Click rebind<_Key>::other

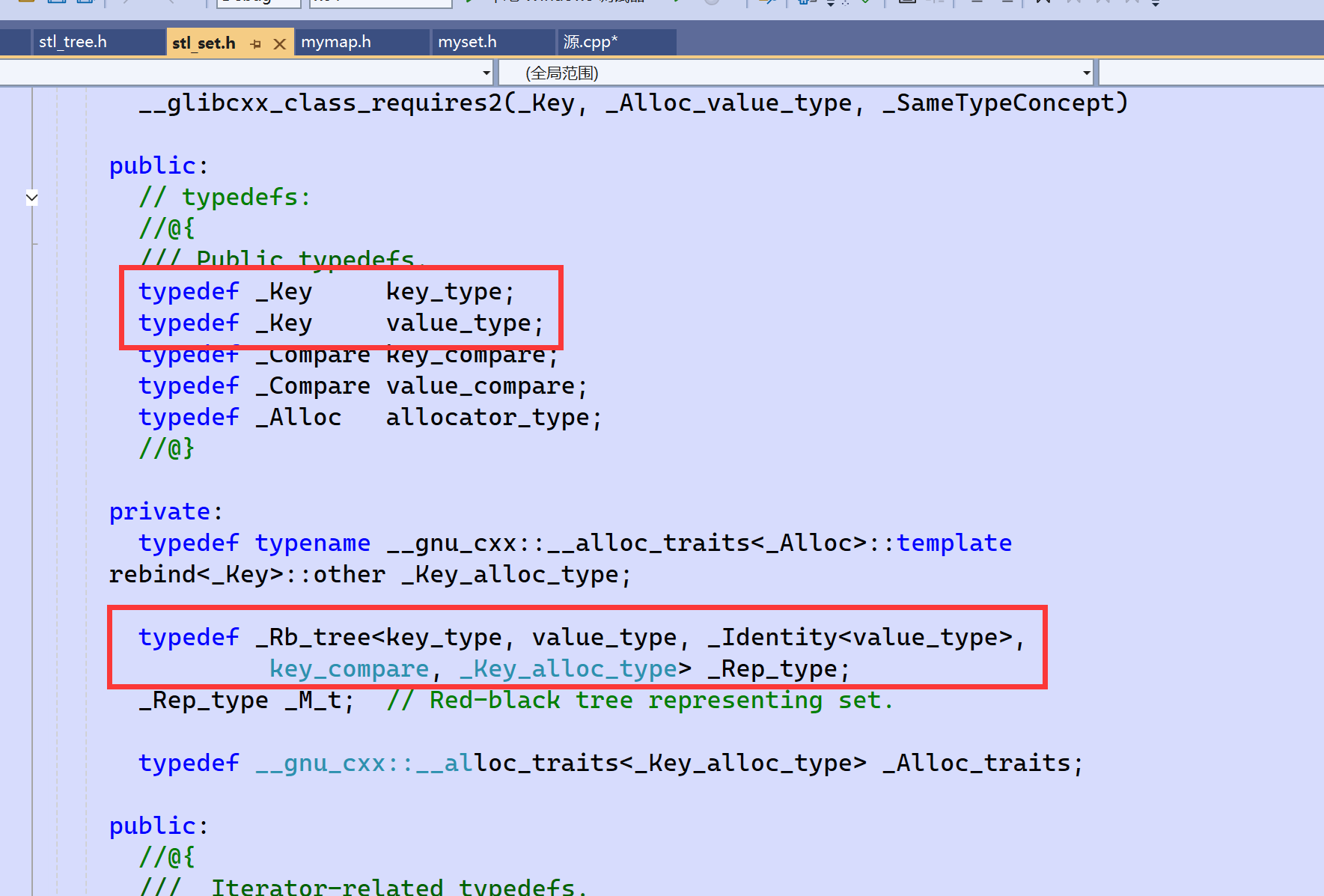pyautogui.click(x=247, y=574)
